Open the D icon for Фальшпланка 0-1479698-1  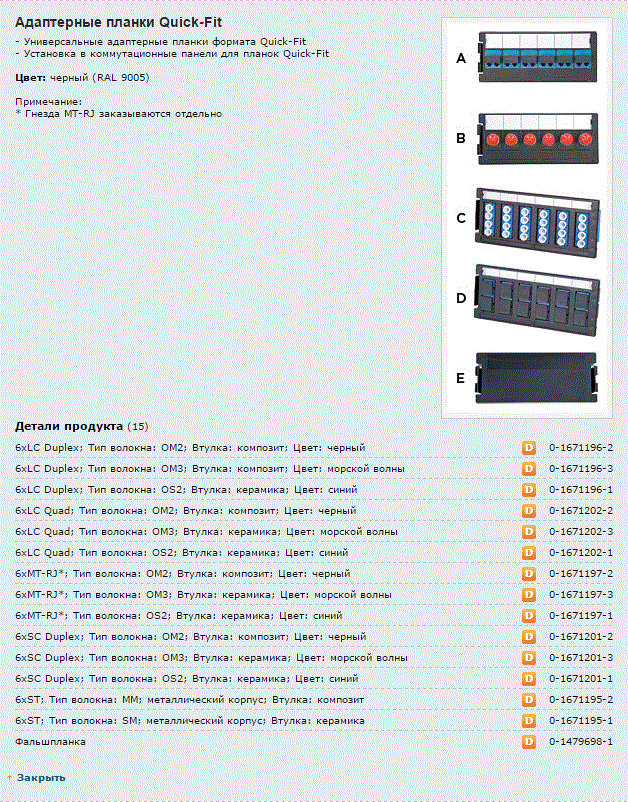click(529, 742)
